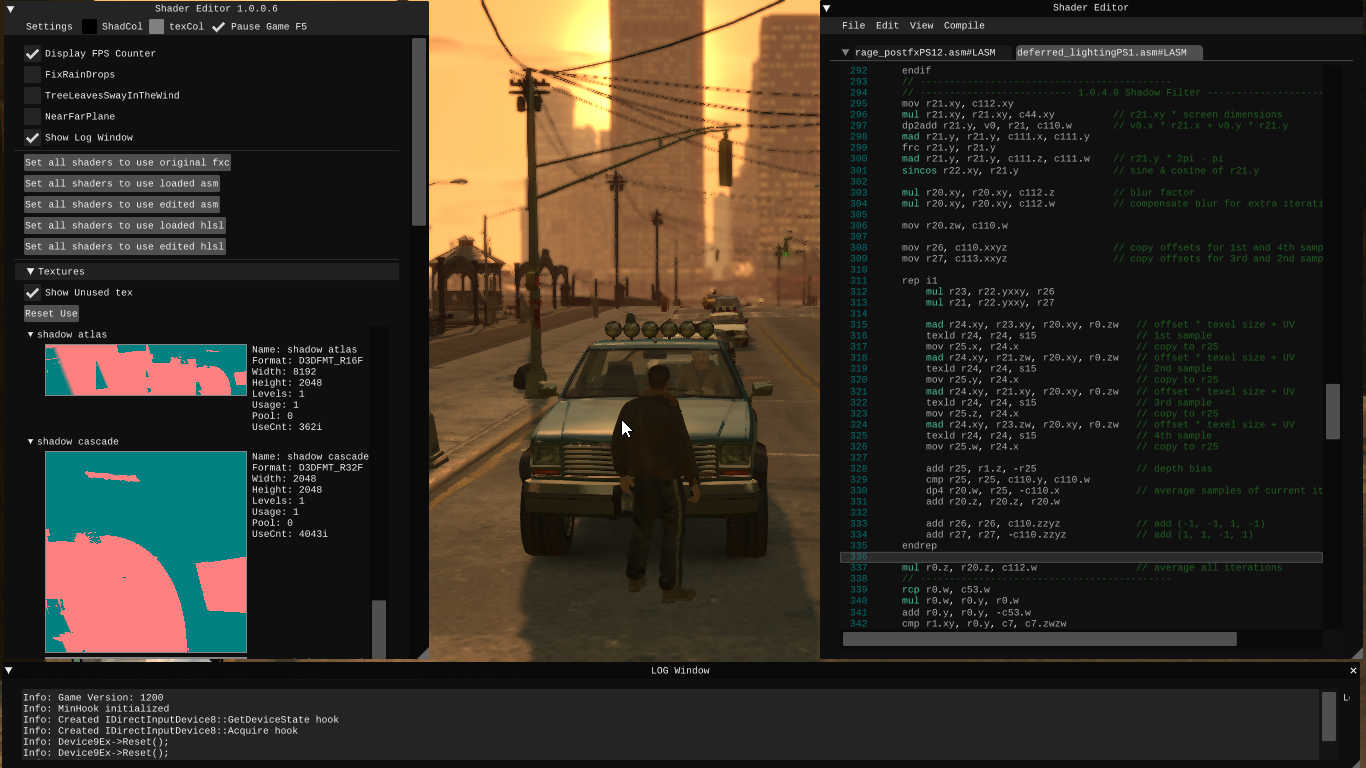The image size is (1366, 768).
Task: Click code line 'cmp r1.xy, r0.y, c7, c7.zwzw'
Action: (x=984, y=624)
